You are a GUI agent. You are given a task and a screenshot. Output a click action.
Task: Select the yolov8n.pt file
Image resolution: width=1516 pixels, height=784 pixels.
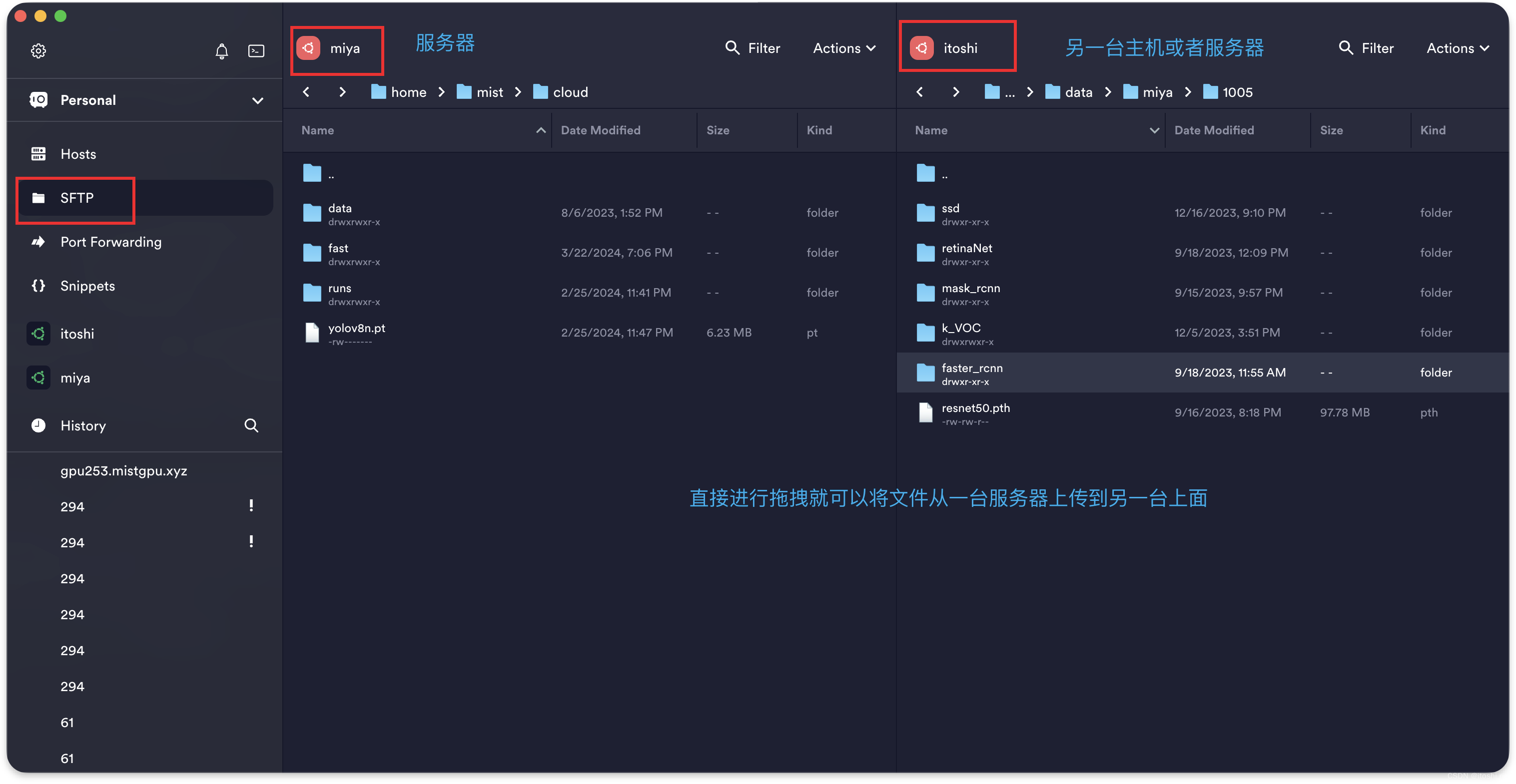590,333
